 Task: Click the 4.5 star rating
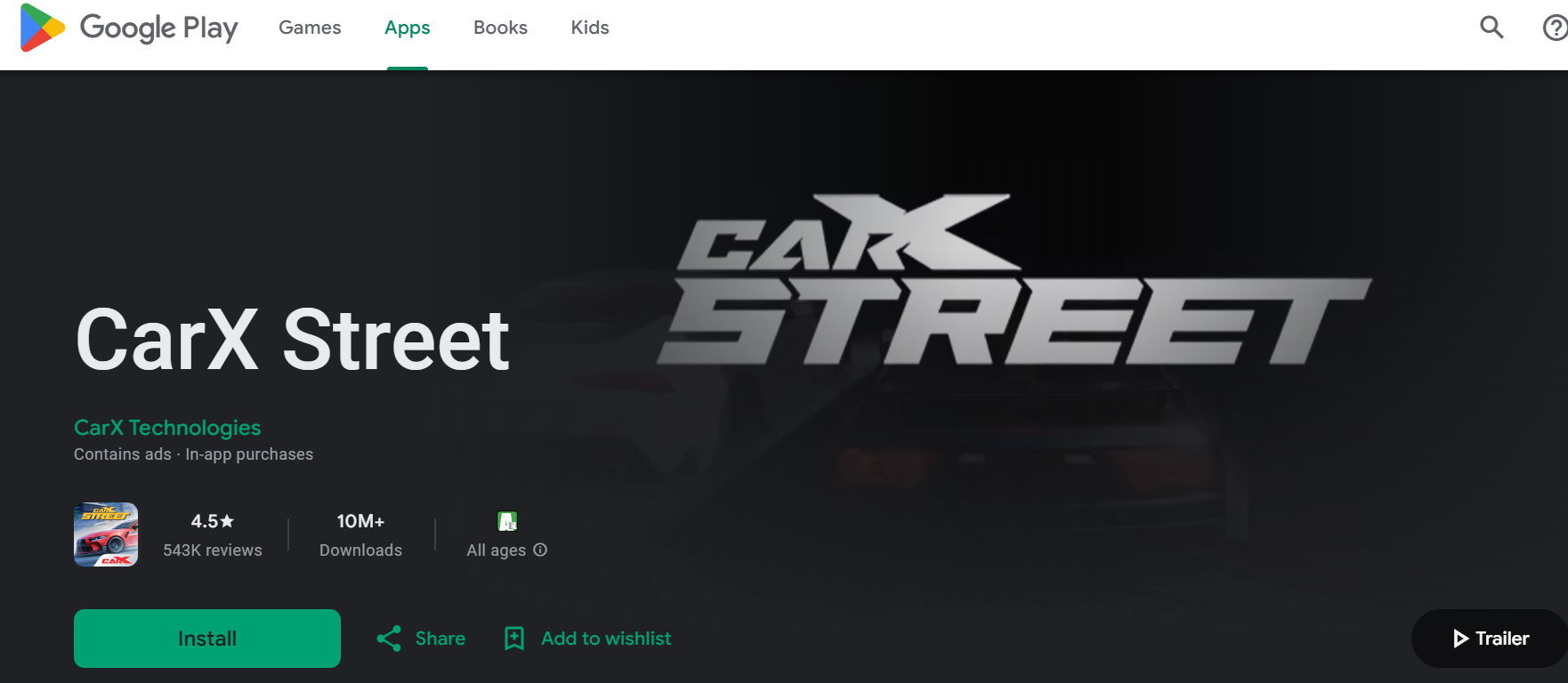coord(213,521)
